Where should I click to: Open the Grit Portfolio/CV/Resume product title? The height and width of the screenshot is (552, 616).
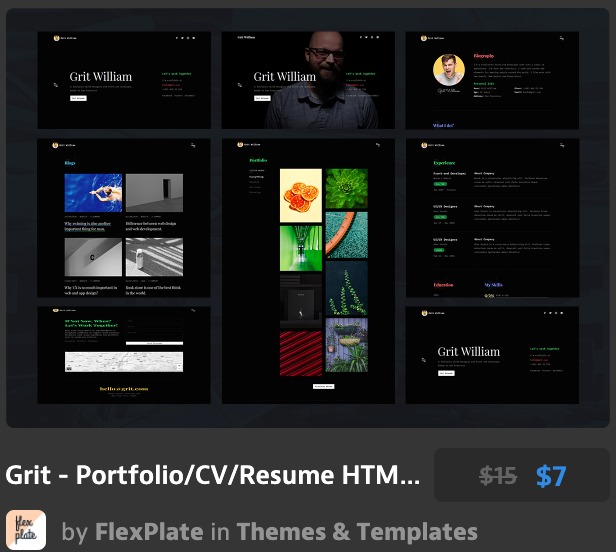[213, 475]
